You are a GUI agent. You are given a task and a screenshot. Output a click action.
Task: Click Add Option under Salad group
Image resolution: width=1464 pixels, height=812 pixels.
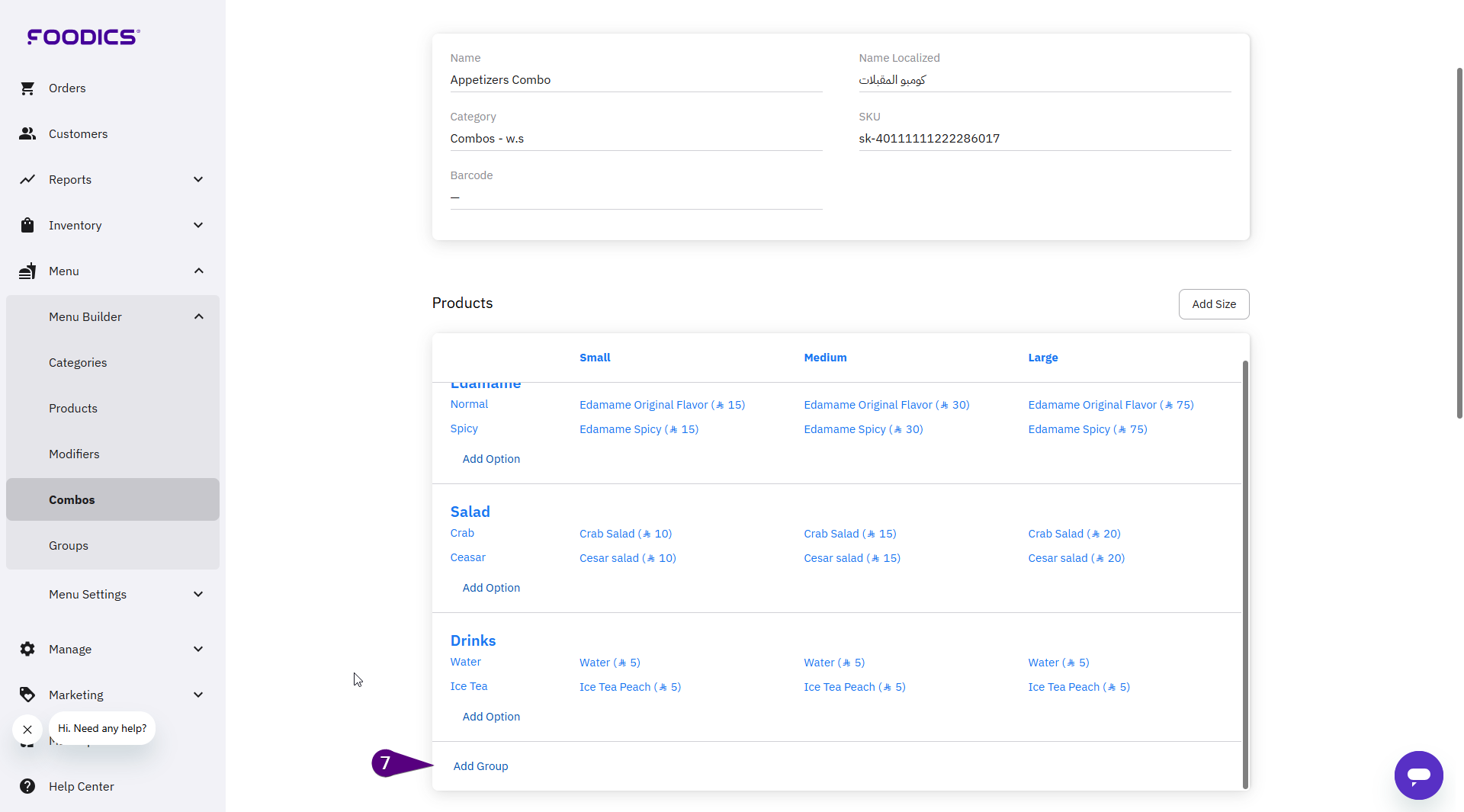(491, 588)
